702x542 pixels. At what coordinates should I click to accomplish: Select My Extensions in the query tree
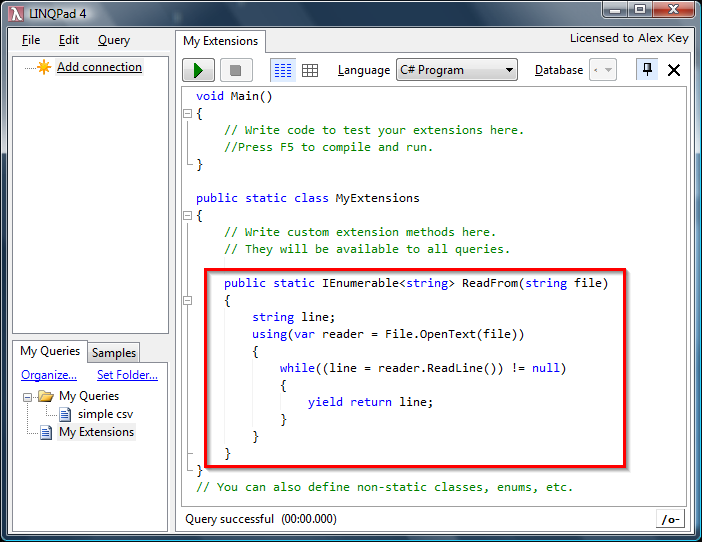point(97,432)
